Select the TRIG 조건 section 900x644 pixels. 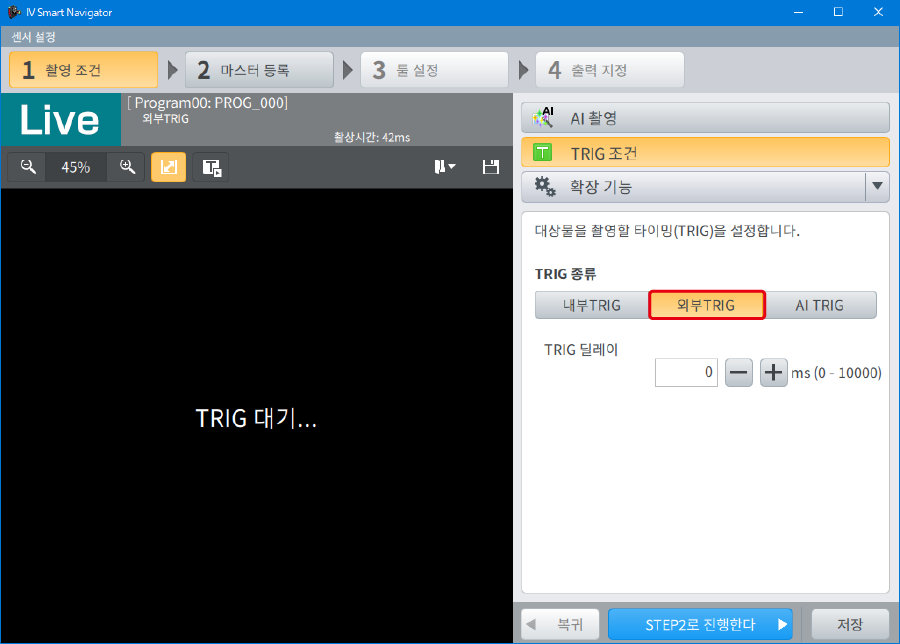coord(705,152)
